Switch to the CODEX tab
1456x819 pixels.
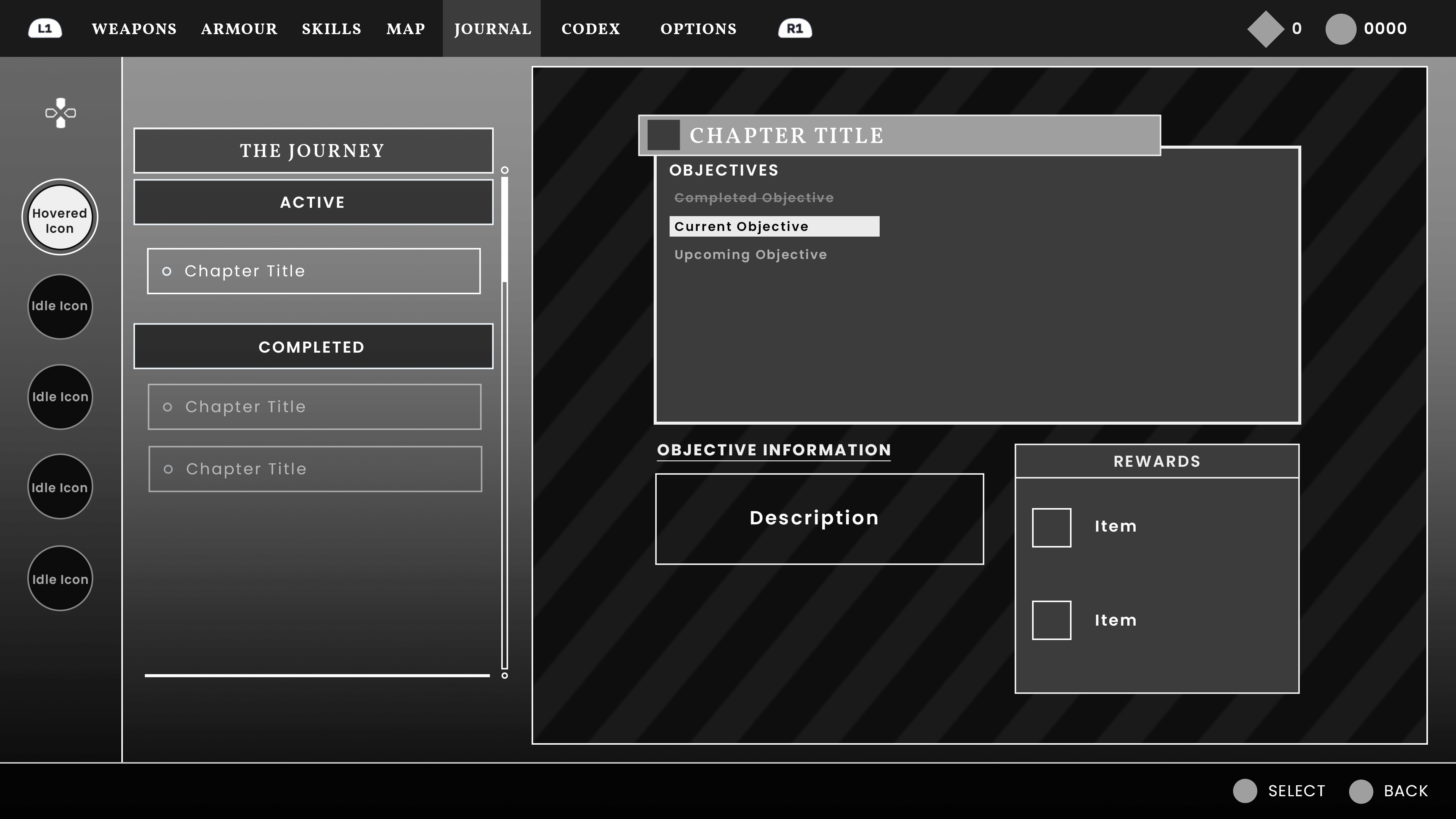pos(590,29)
